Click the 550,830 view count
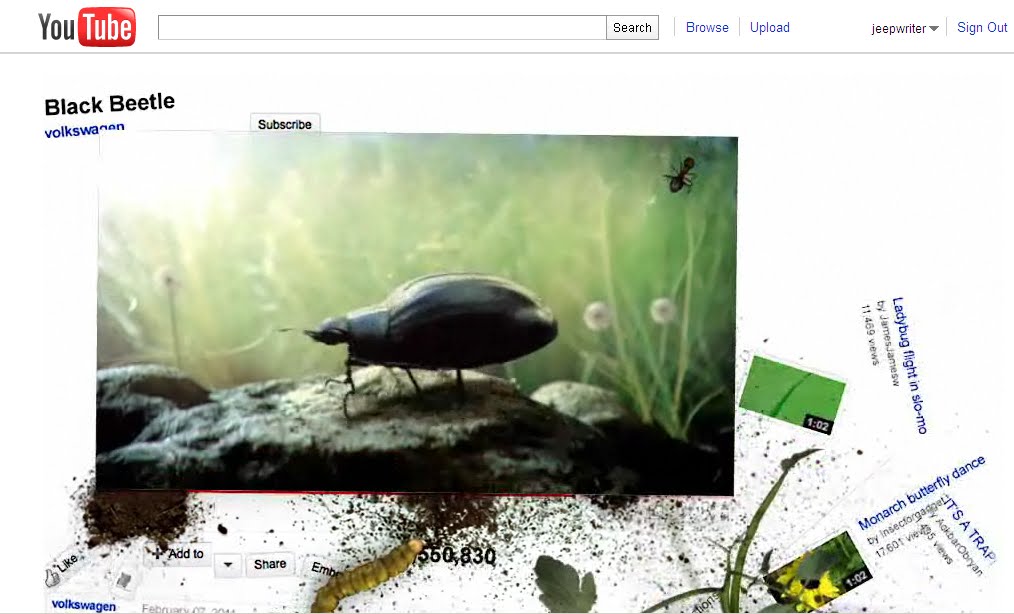This screenshot has height=614, width=1014. click(x=457, y=555)
